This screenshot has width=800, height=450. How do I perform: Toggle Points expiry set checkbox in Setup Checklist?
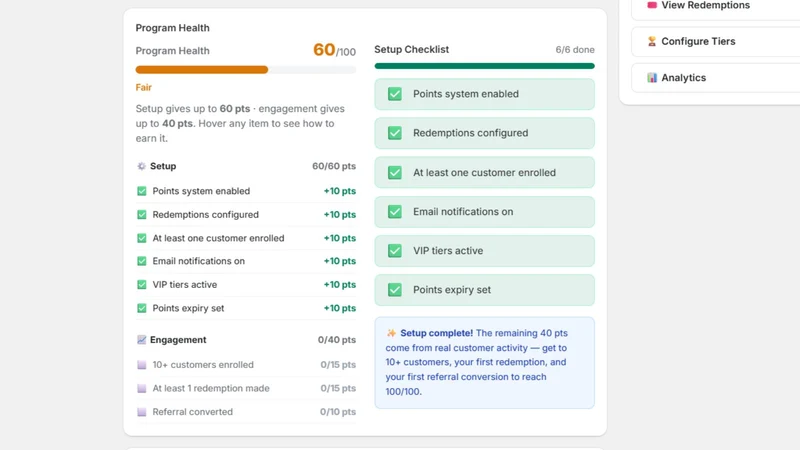coord(394,290)
